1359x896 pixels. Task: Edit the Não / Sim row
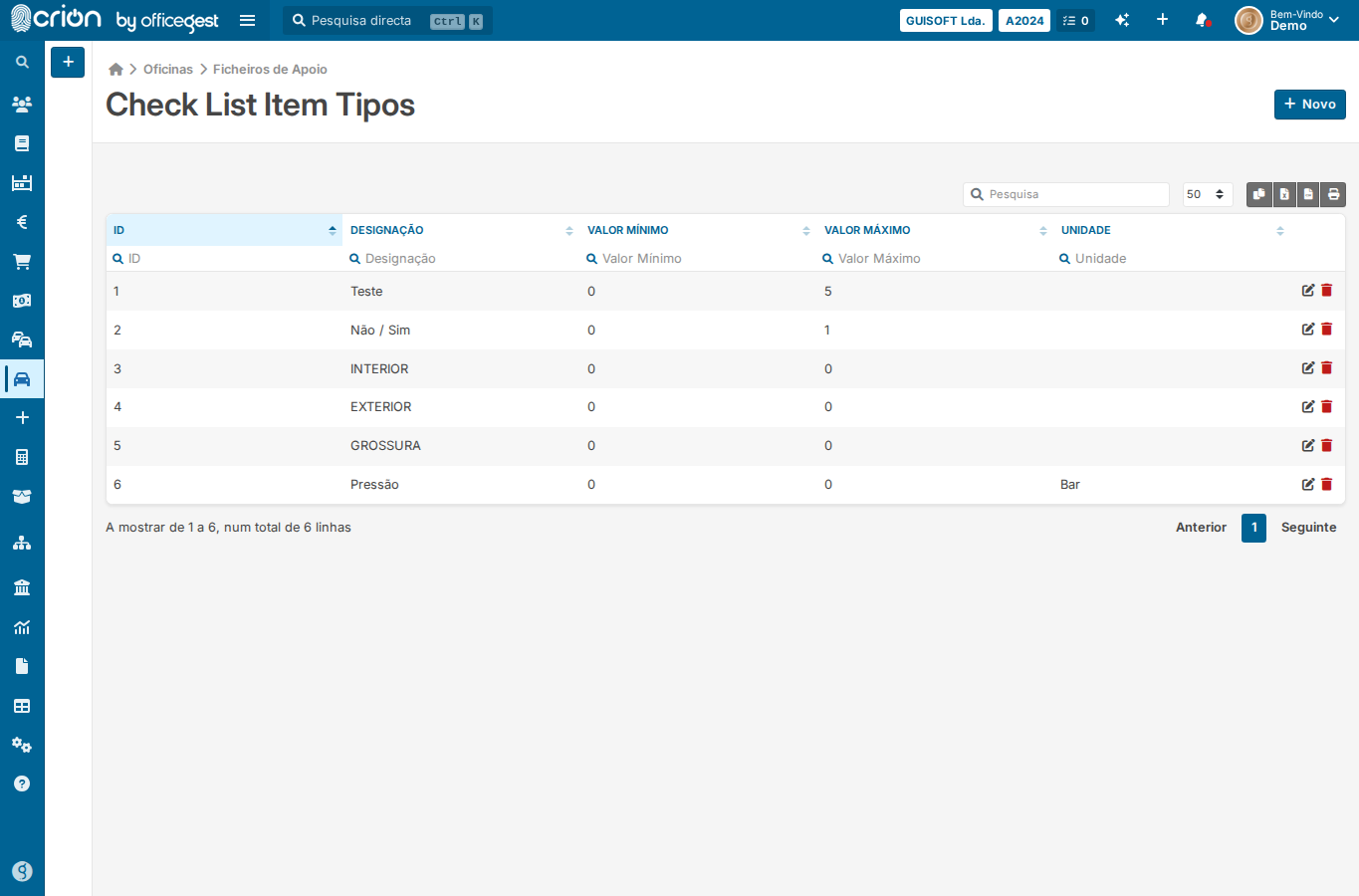tap(1308, 330)
